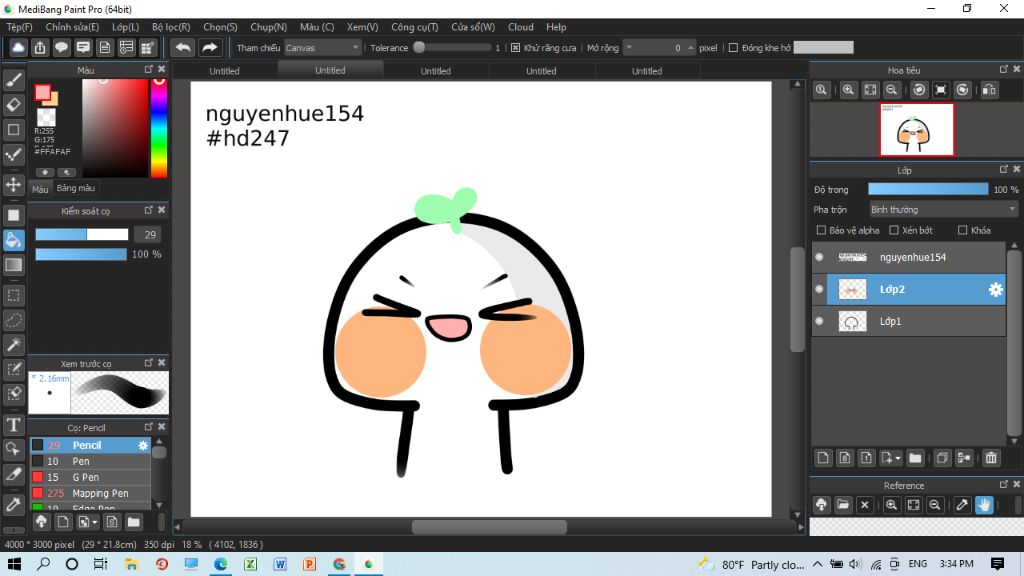Tick the Xén bớt checkbox
The height and width of the screenshot is (576, 1024).
pyautogui.click(x=894, y=230)
